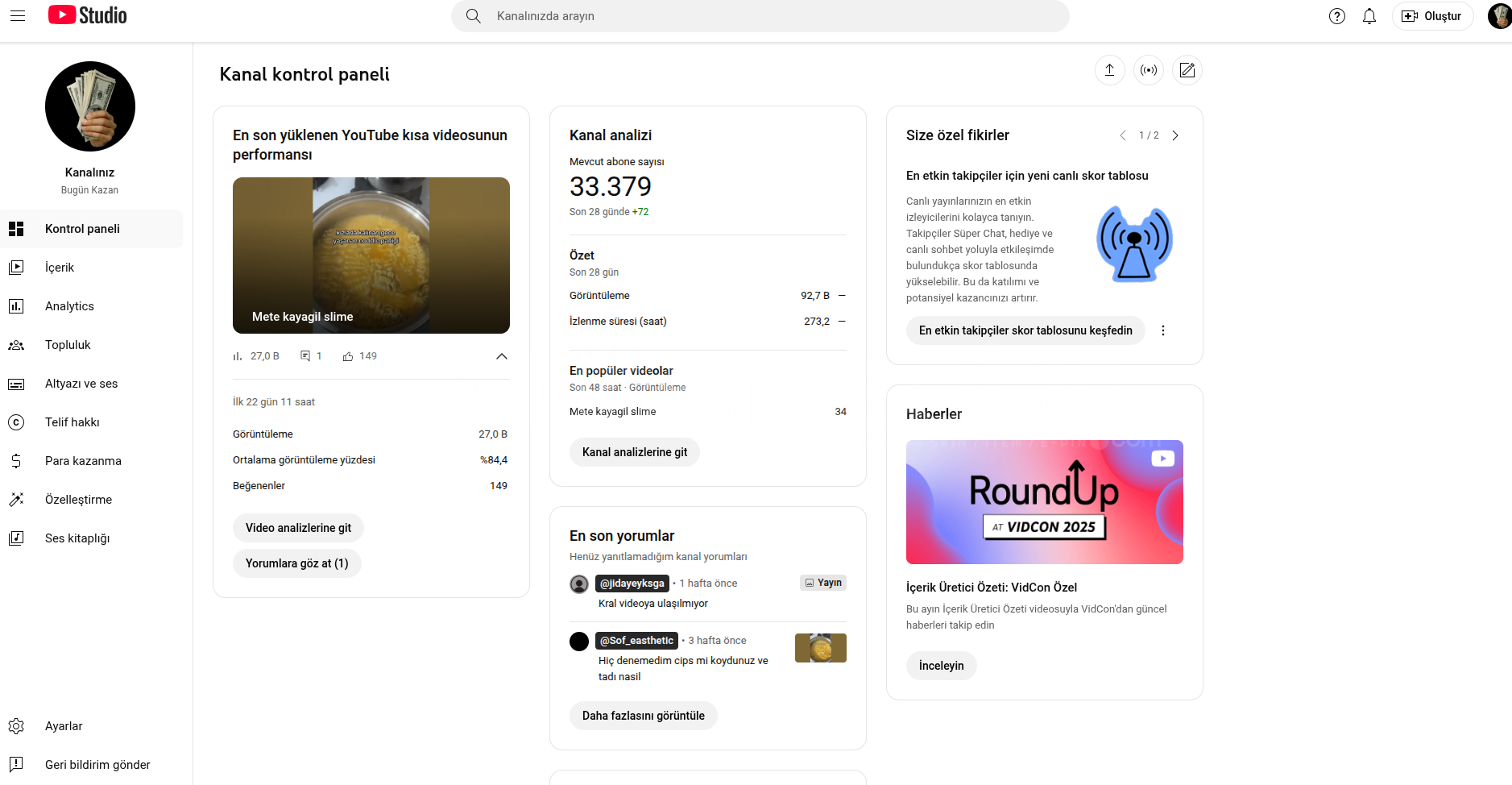The image size is (1512, 785).
Task: Open the Mete kayagil slime video thumbnail
Action: [x=371, y=255]
